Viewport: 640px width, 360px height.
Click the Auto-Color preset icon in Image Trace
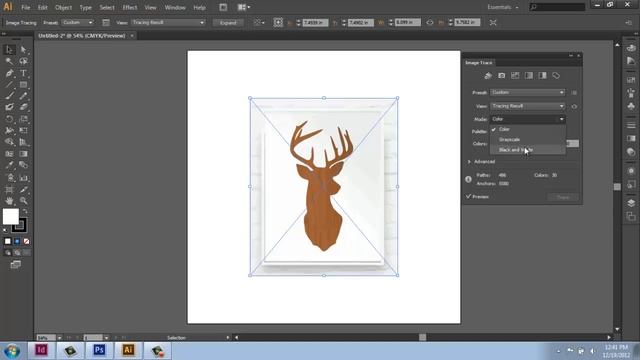(488, 76)
